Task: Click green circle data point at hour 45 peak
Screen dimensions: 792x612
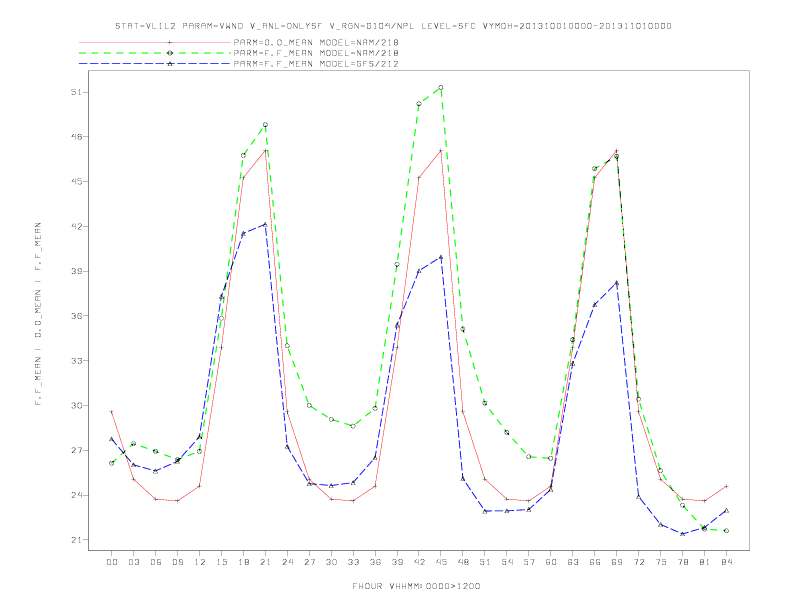Action: pos(441,87)
